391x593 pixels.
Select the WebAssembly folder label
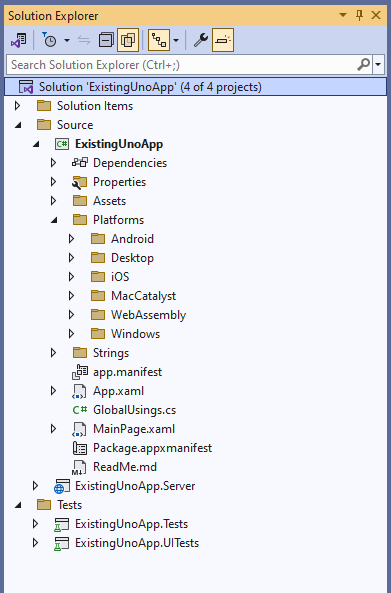pos(149,315)
